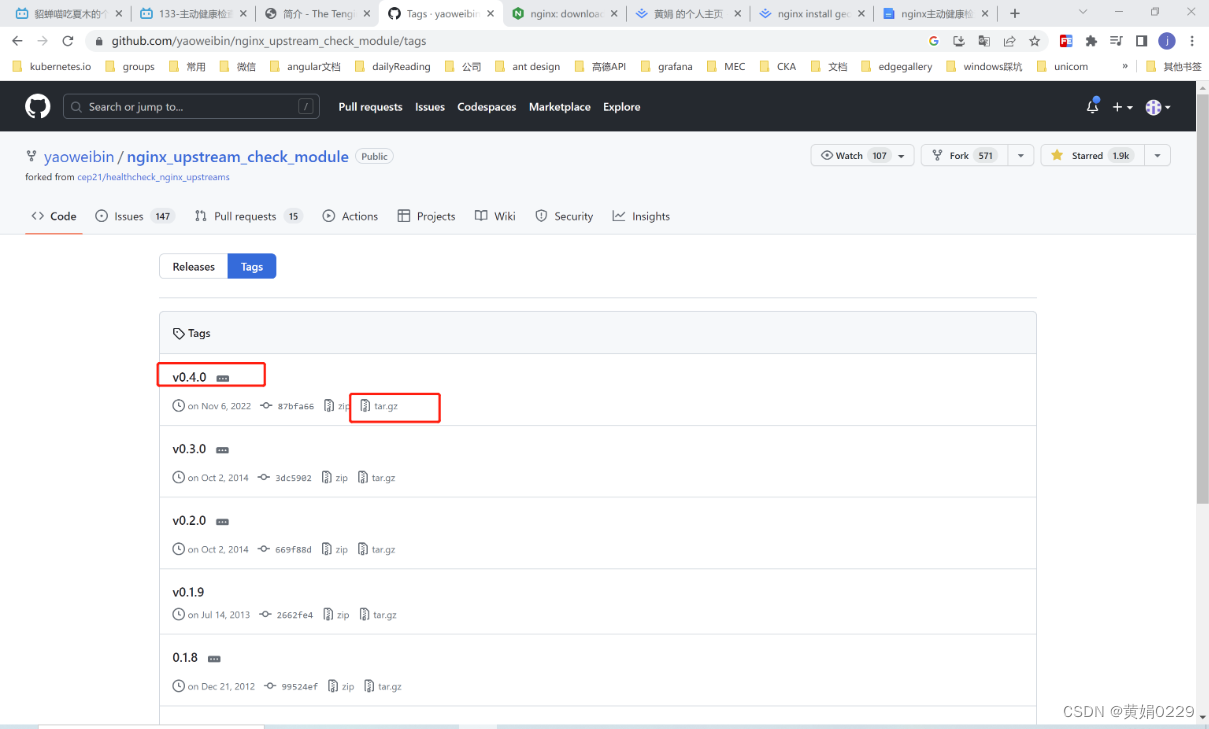This screenshot has width=1209, height=729.
Task: Expand the ellipsis next to v0.3.0
Action: pos(223,450)
